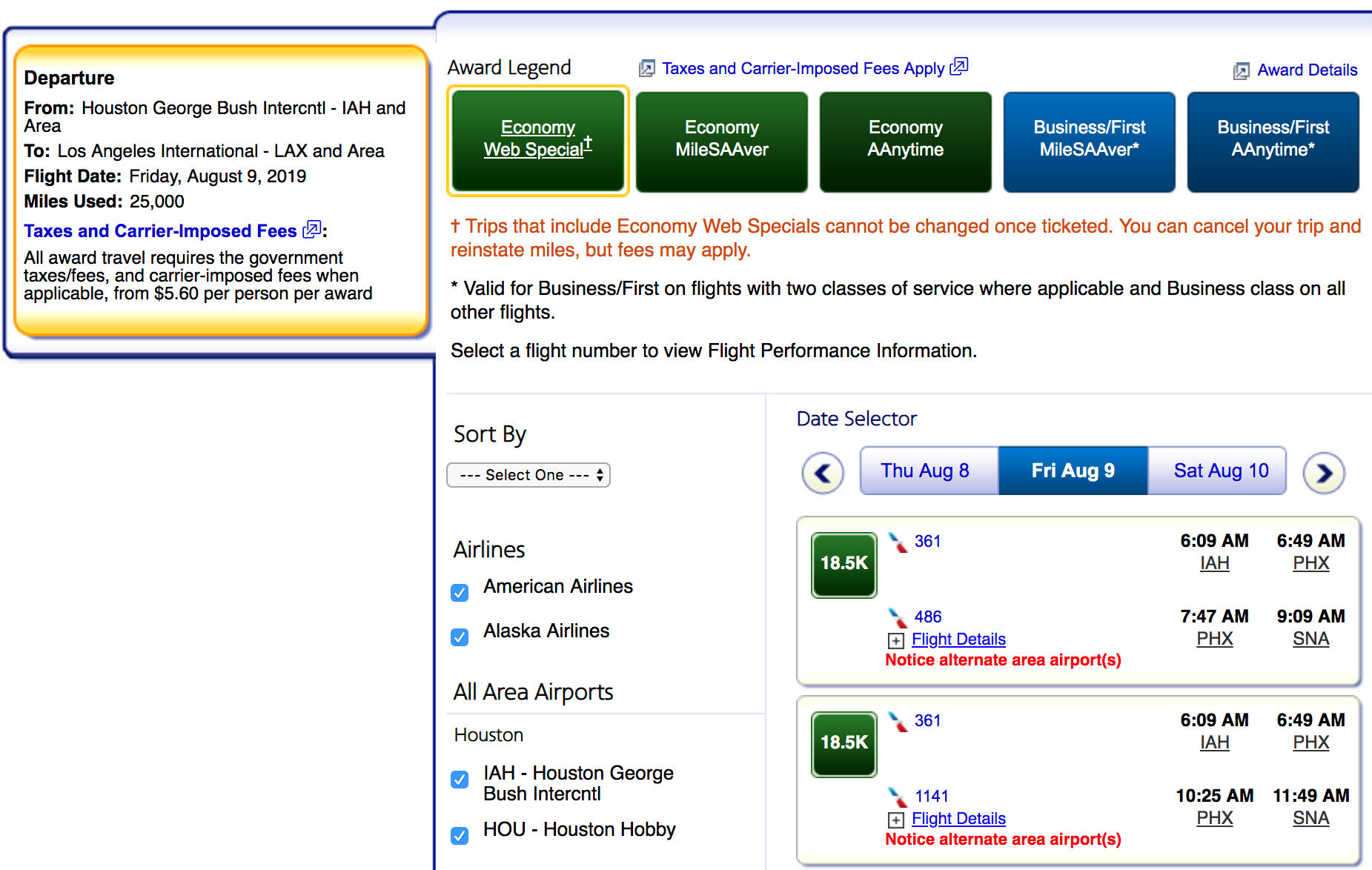1372x870 pixels.
Task: Click the 18.5K award badge for flight 1141
Action: [x=844, y=743]
